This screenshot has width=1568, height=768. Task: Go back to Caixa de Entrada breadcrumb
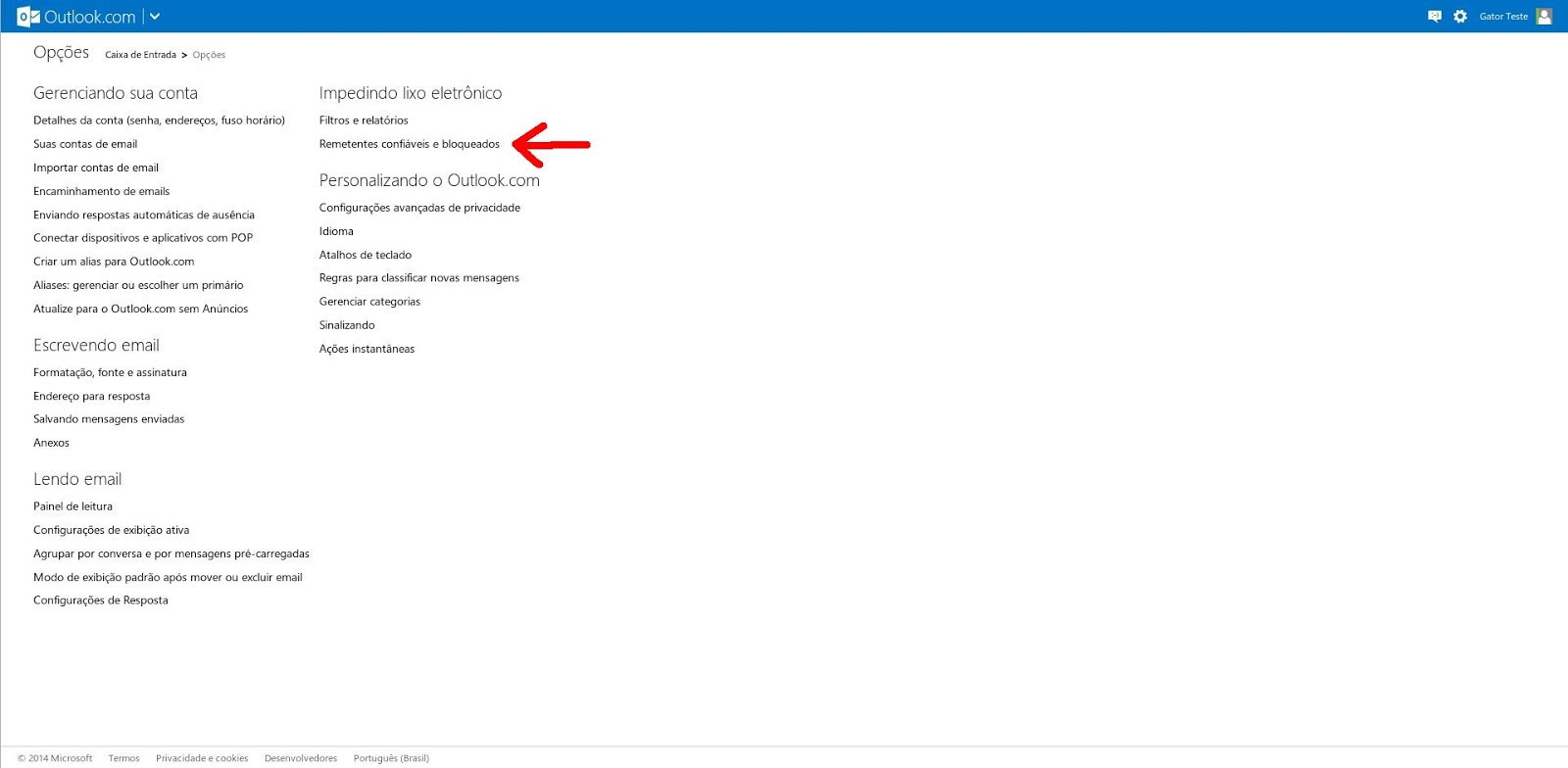pyautogui.click(x=141, y=55)
